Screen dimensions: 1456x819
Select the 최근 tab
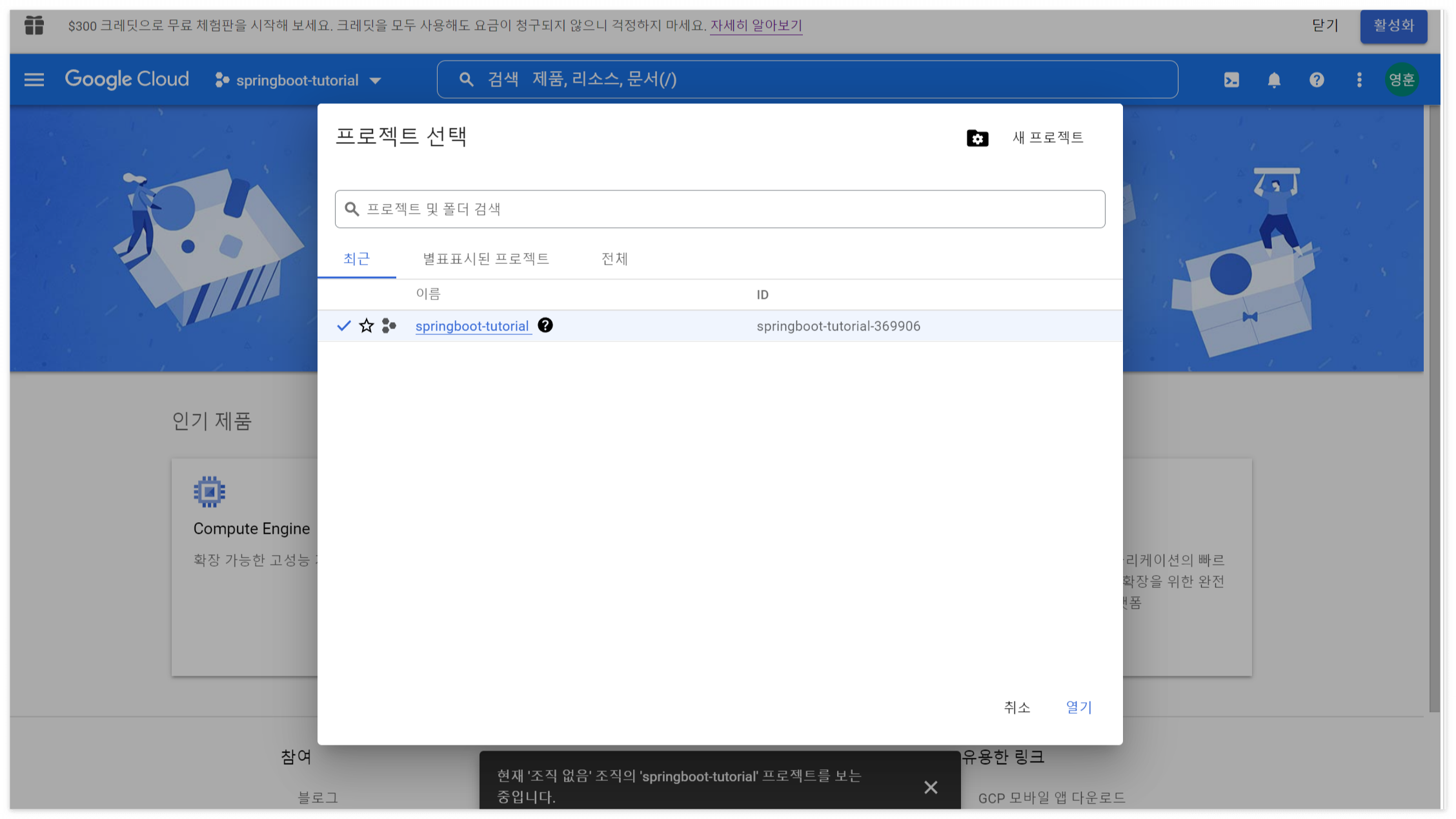point(356,259)
